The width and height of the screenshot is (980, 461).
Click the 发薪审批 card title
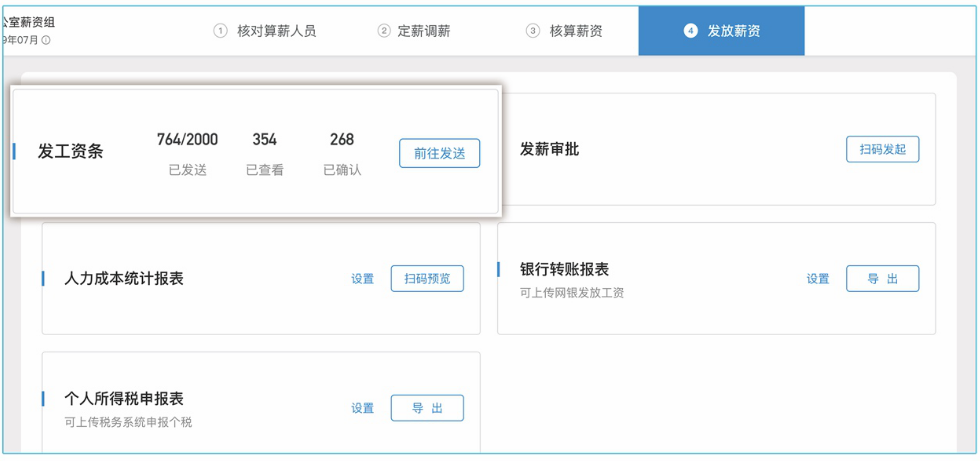(x=549, y=149)
